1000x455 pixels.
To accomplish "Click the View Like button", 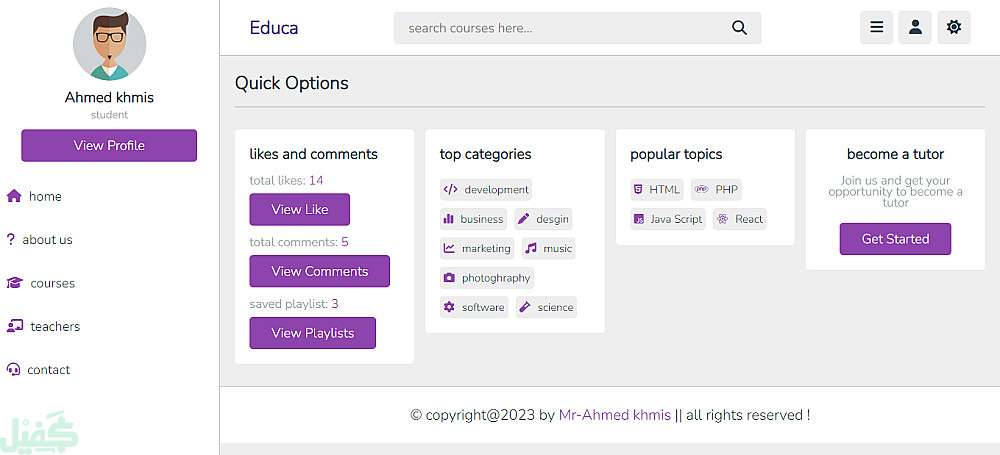I will (299, 209).
